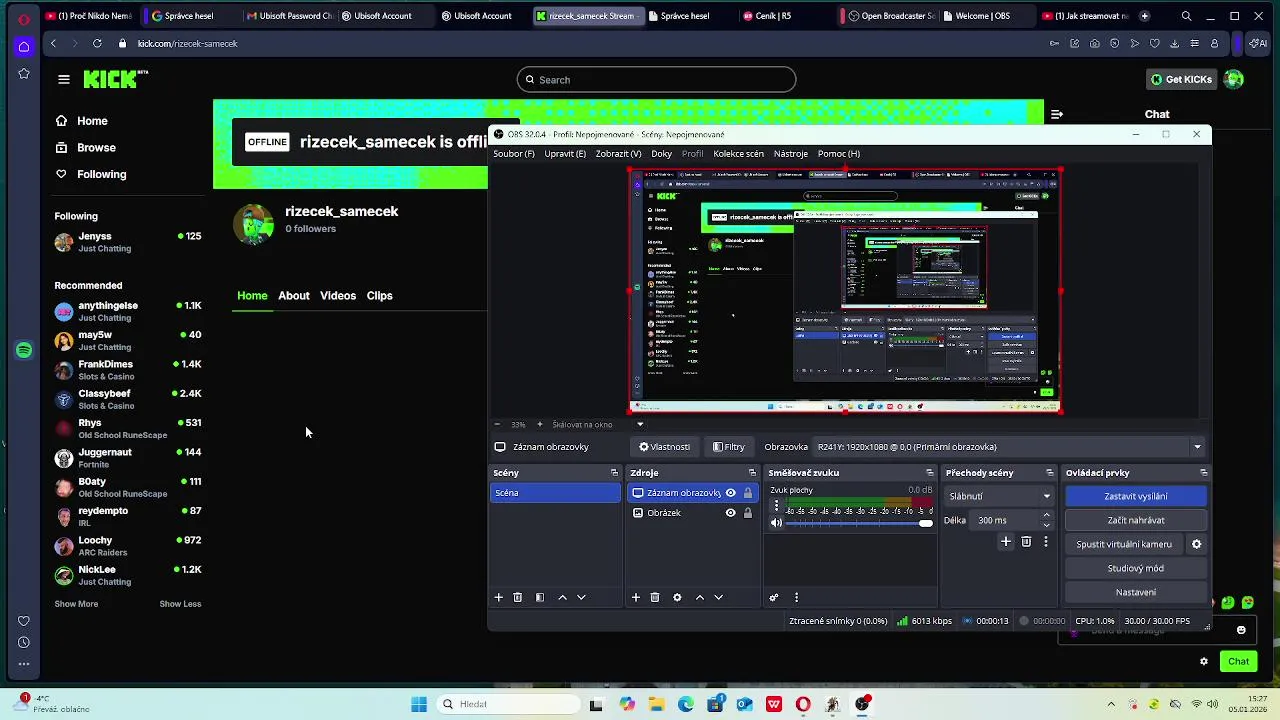Click the OBS preview canvas

pyautogui.click(x=845, y=290)
